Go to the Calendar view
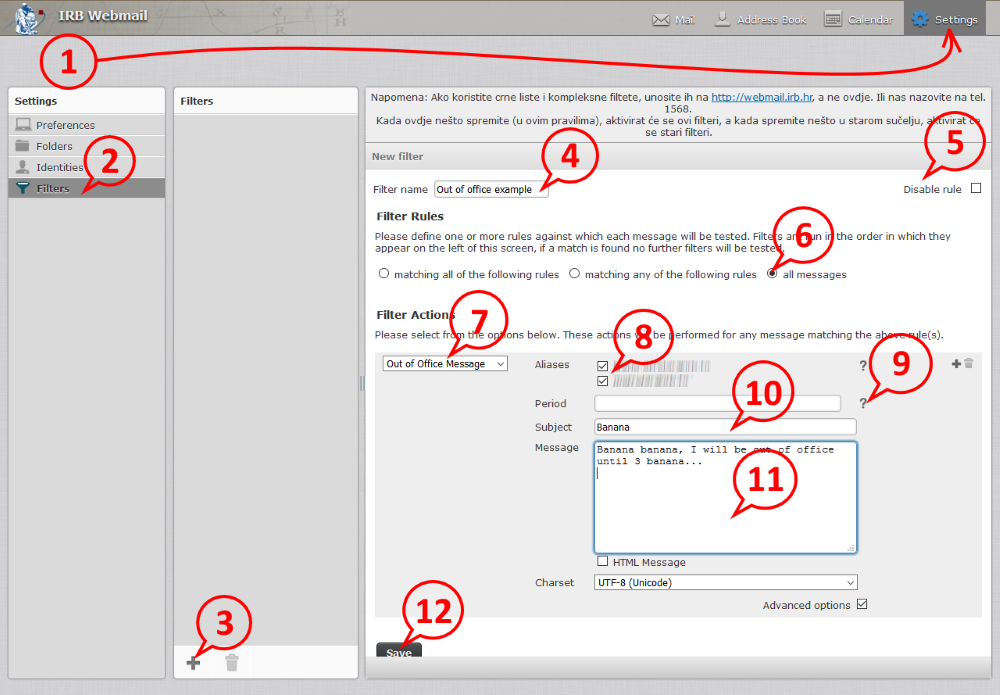 859,19
